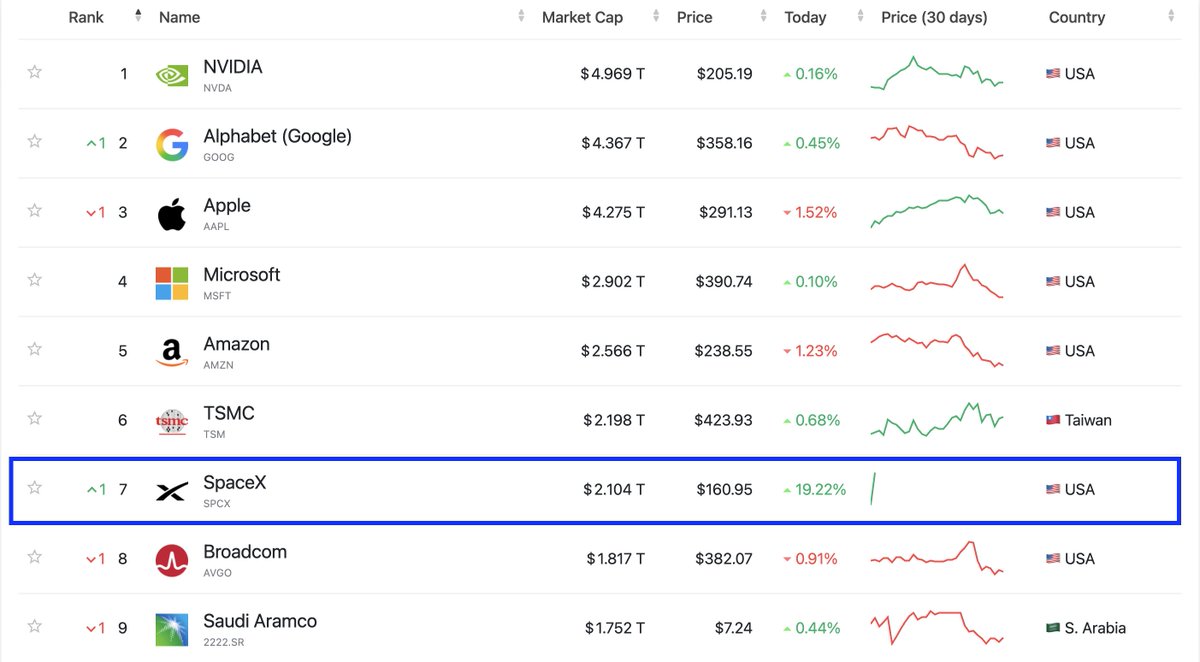Toggle favorite star for NVIDIA

click(35, 72)
